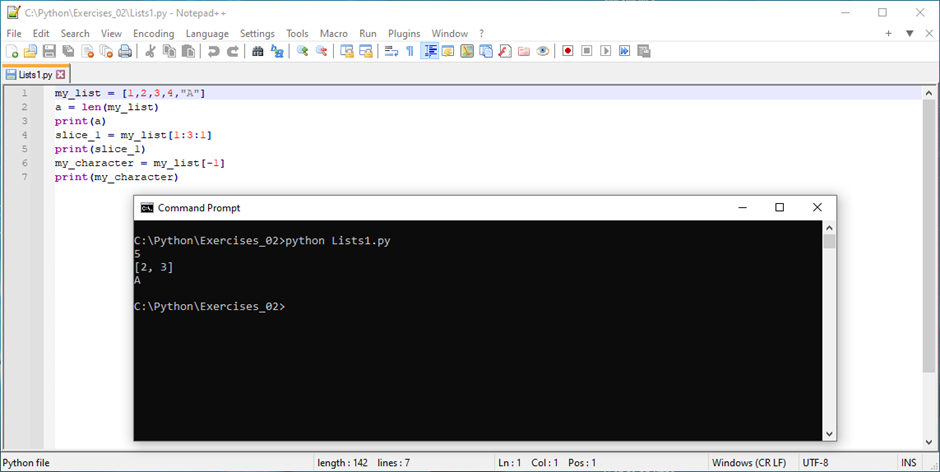This screenshot has width=940, height=472.
Task: Undo the last edit via toolbar
Action: coord(213,51)
